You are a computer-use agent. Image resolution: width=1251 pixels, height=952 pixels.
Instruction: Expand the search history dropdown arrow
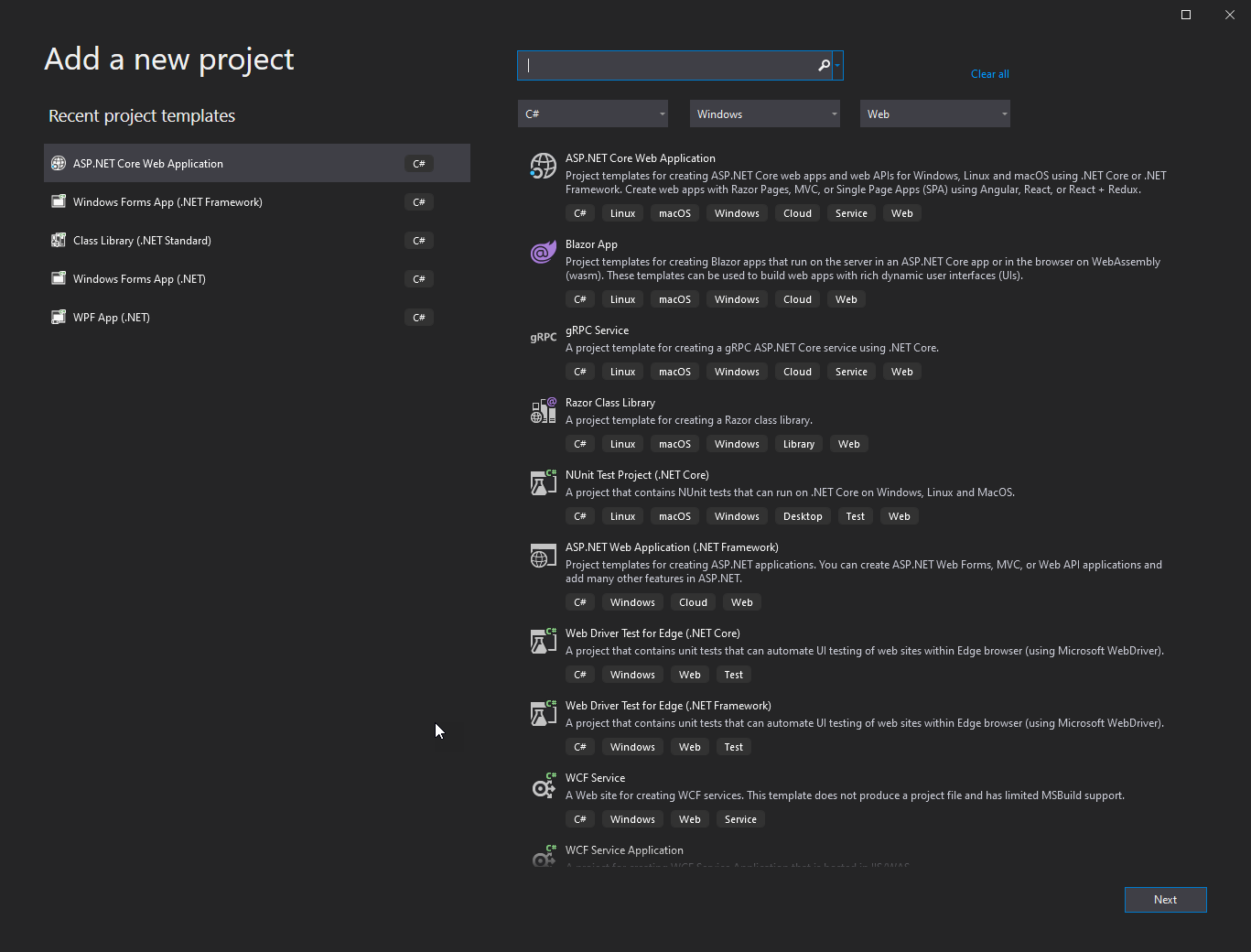coord(837,65)
